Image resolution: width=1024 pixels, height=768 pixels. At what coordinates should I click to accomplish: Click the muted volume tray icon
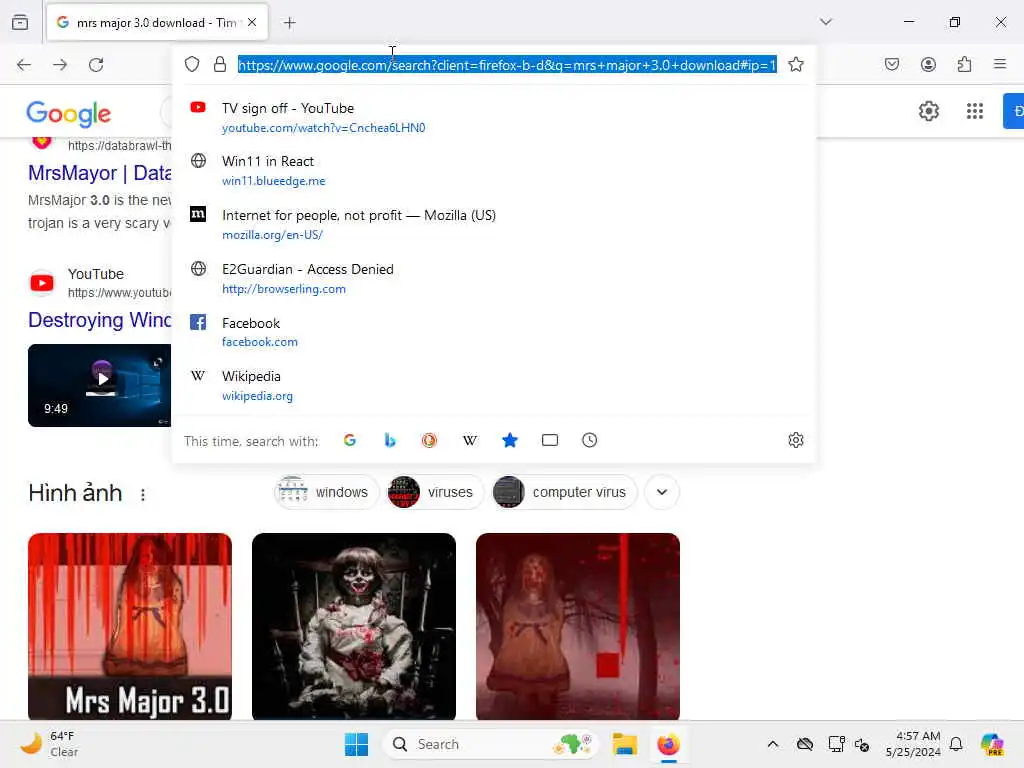pyautogui.click(x=862, y=744)
